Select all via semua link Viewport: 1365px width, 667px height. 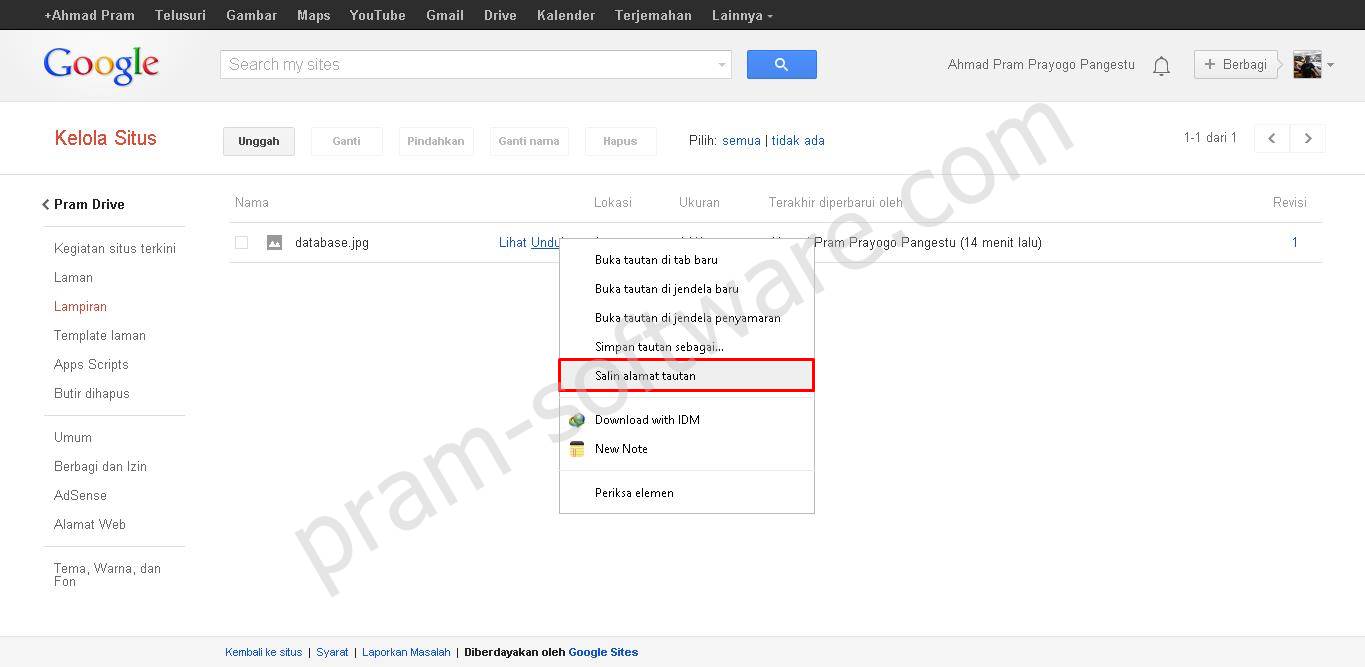(x=741, y=141)
